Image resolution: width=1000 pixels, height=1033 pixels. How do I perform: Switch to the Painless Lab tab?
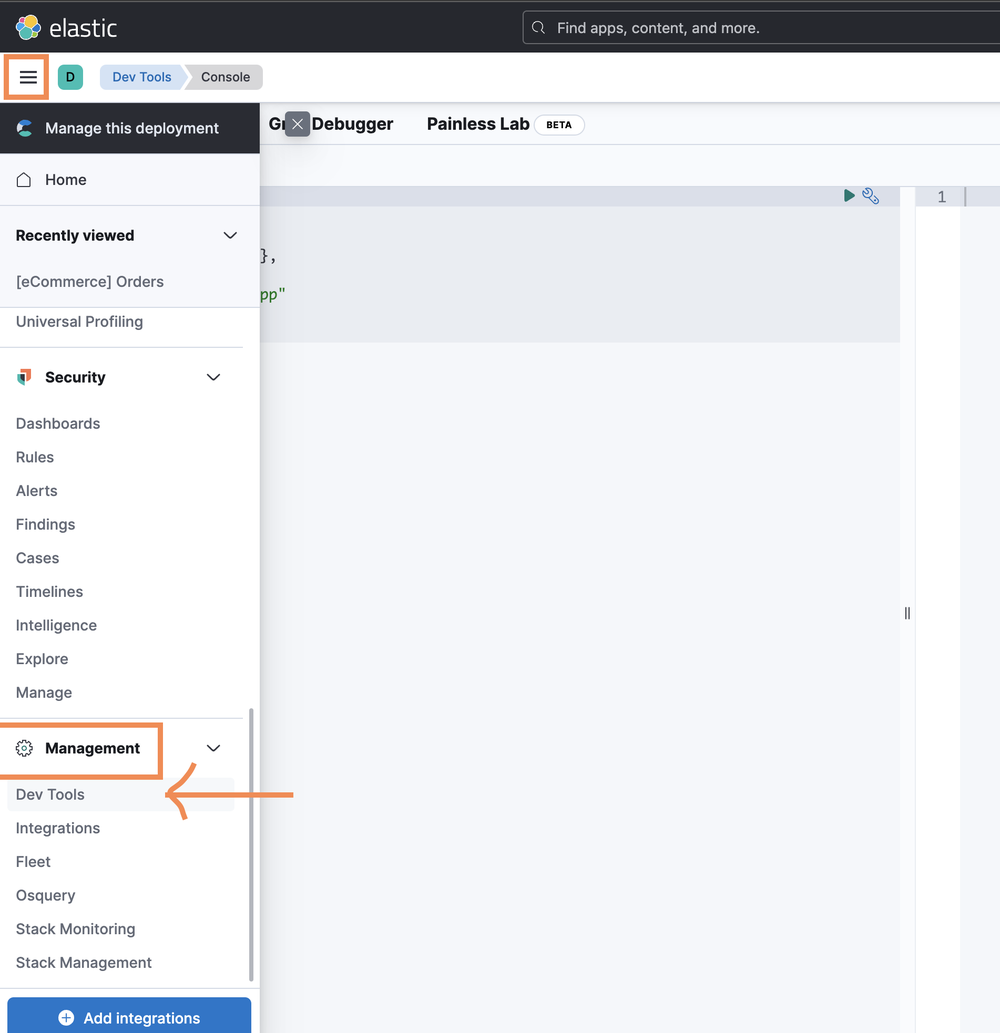[478, 124]
